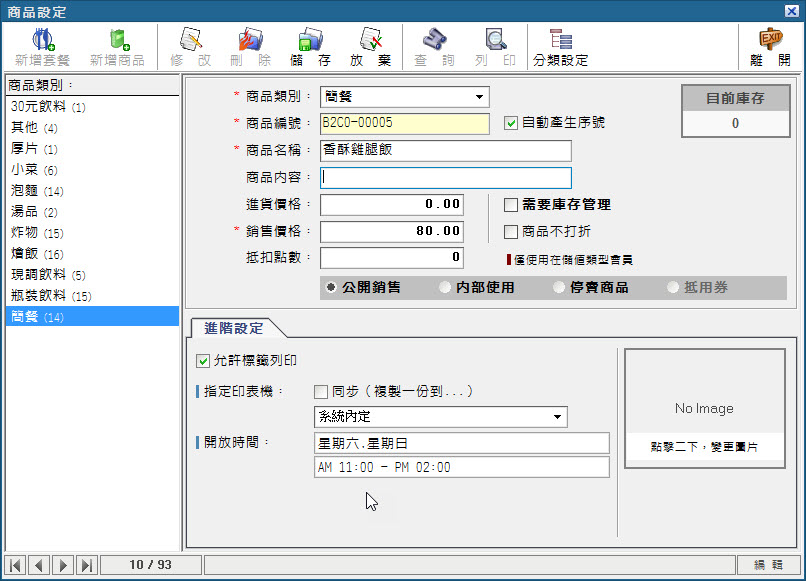The height and width of the screenshot is (581, 806).
Task: Go to the first record
Action: [16, 566]
